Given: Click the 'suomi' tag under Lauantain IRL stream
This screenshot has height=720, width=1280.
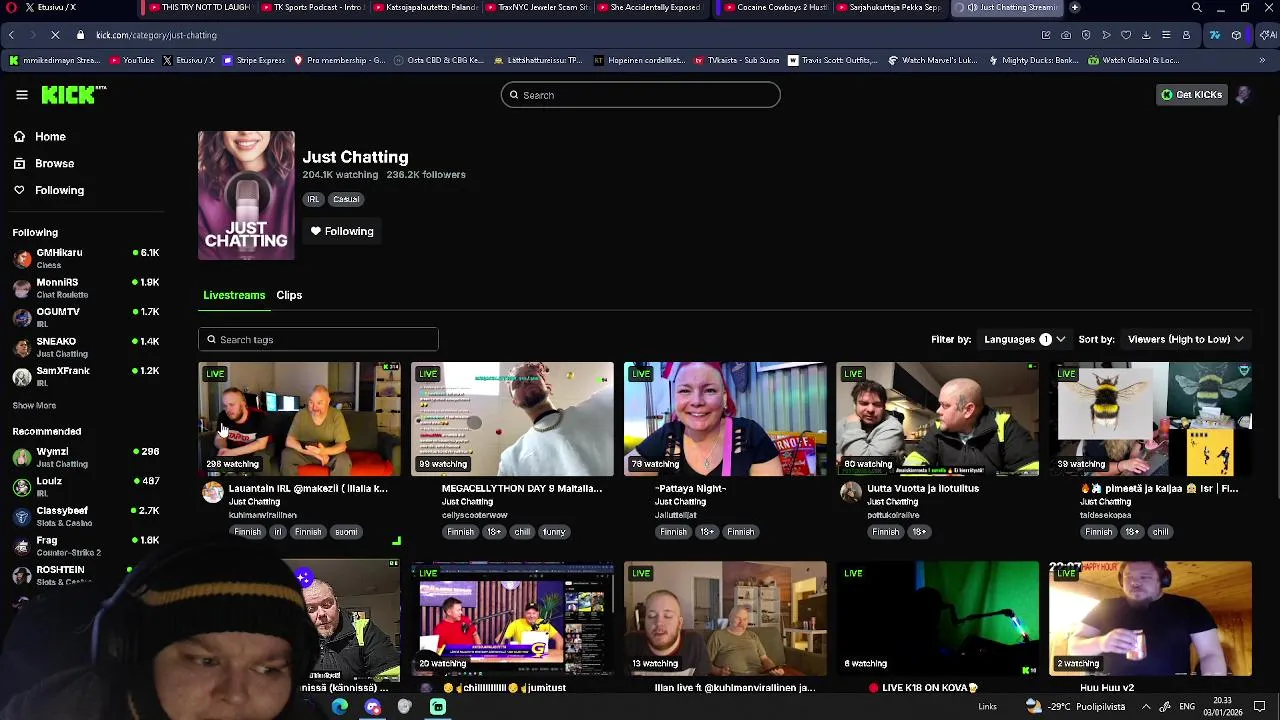Looking at the screenshot, I should 346,532.
